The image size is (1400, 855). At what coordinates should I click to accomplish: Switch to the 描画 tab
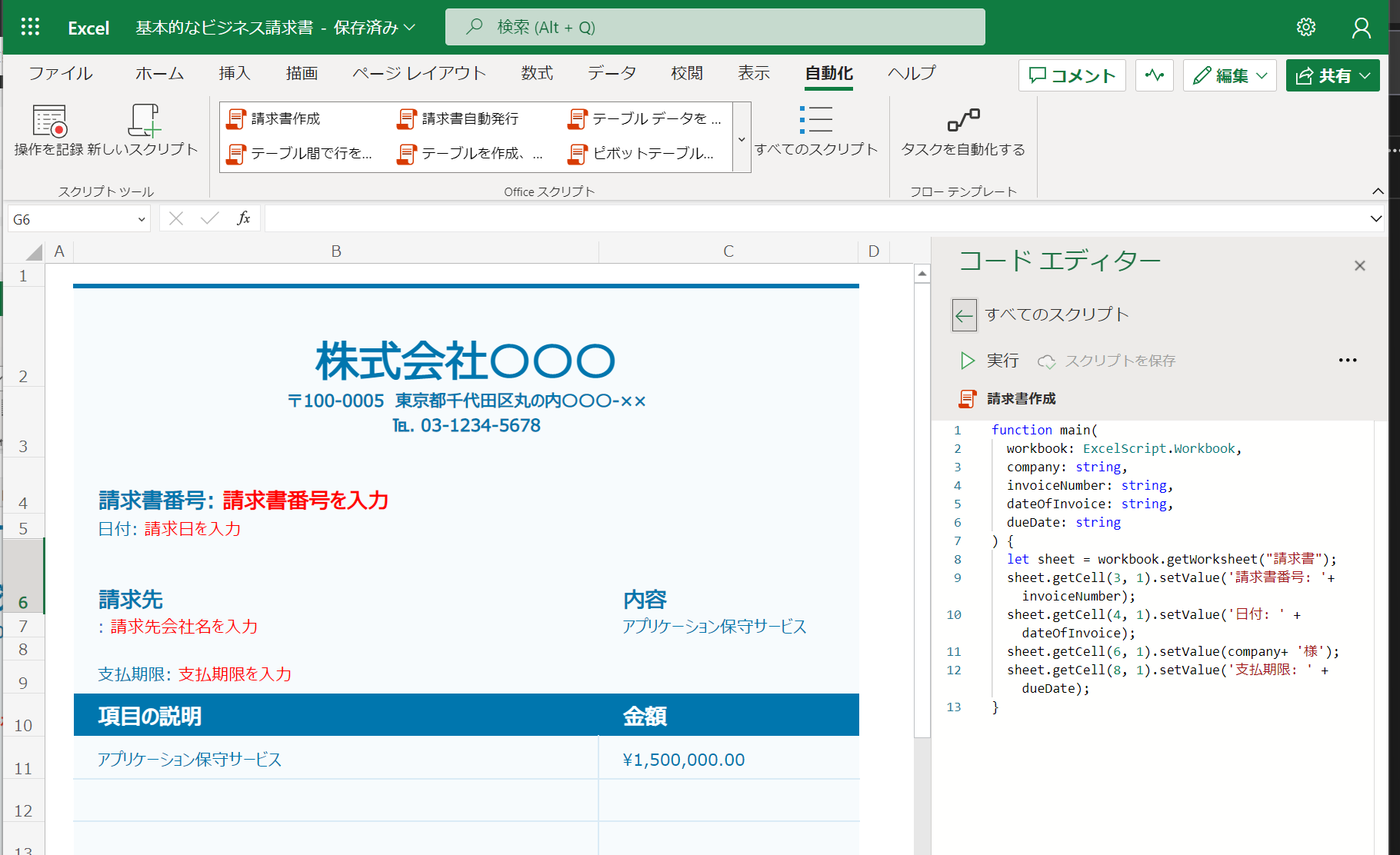[302, 73]
